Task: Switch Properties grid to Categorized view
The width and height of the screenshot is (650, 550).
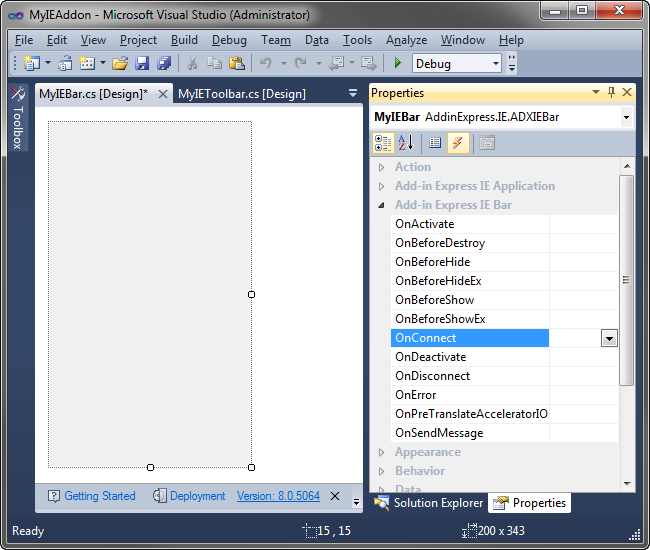Action: [383, 143]
